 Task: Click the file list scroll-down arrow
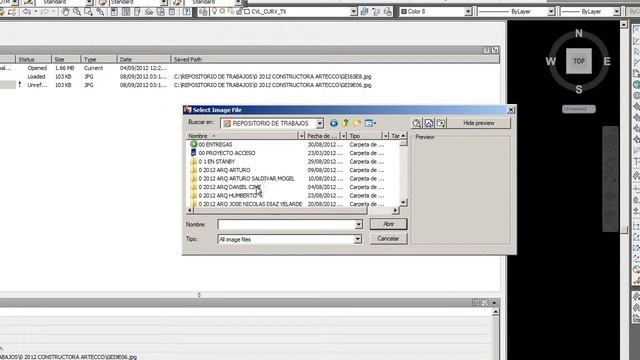[403, 202]
